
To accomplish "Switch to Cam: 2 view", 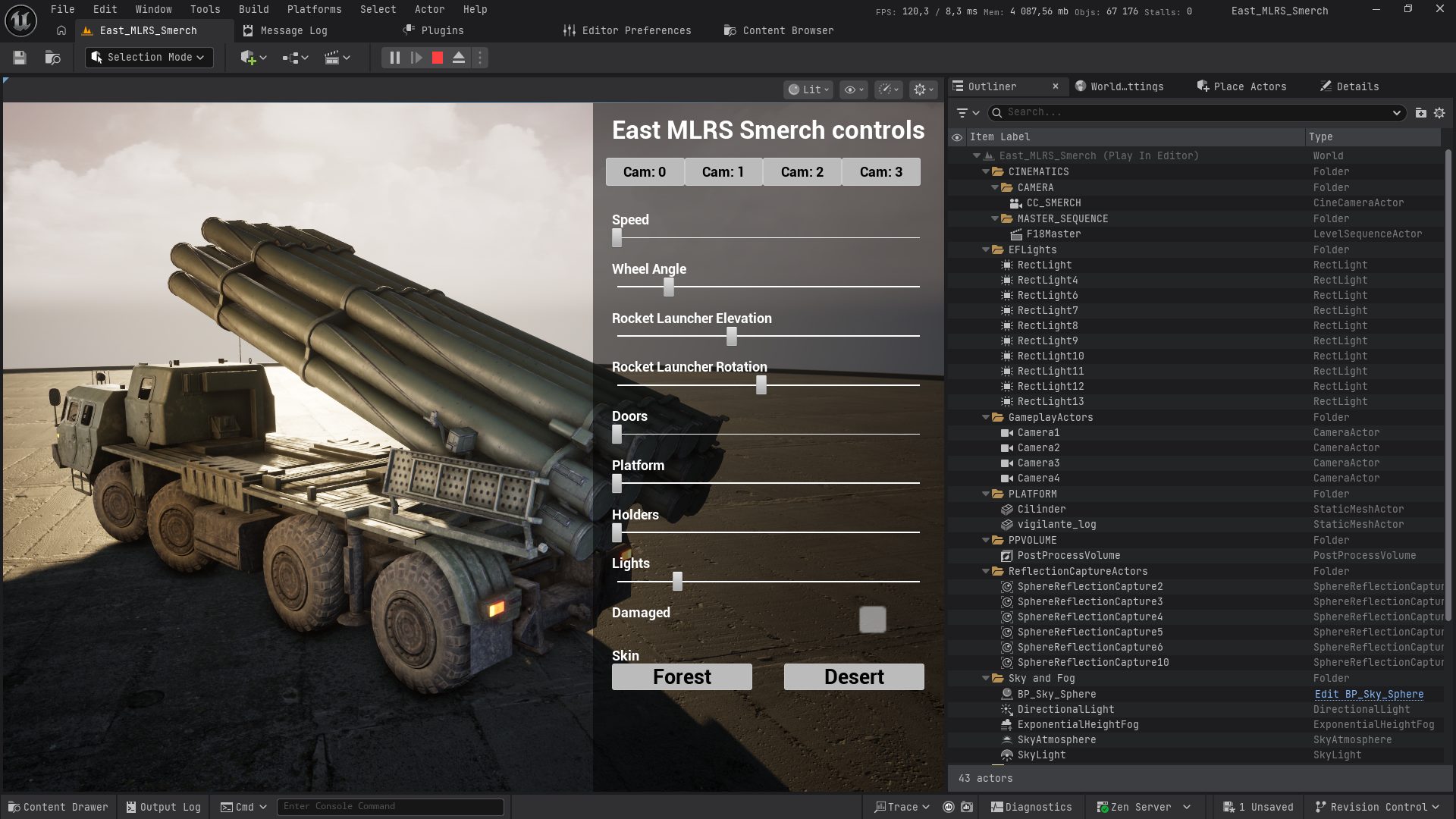I will 802,172.
